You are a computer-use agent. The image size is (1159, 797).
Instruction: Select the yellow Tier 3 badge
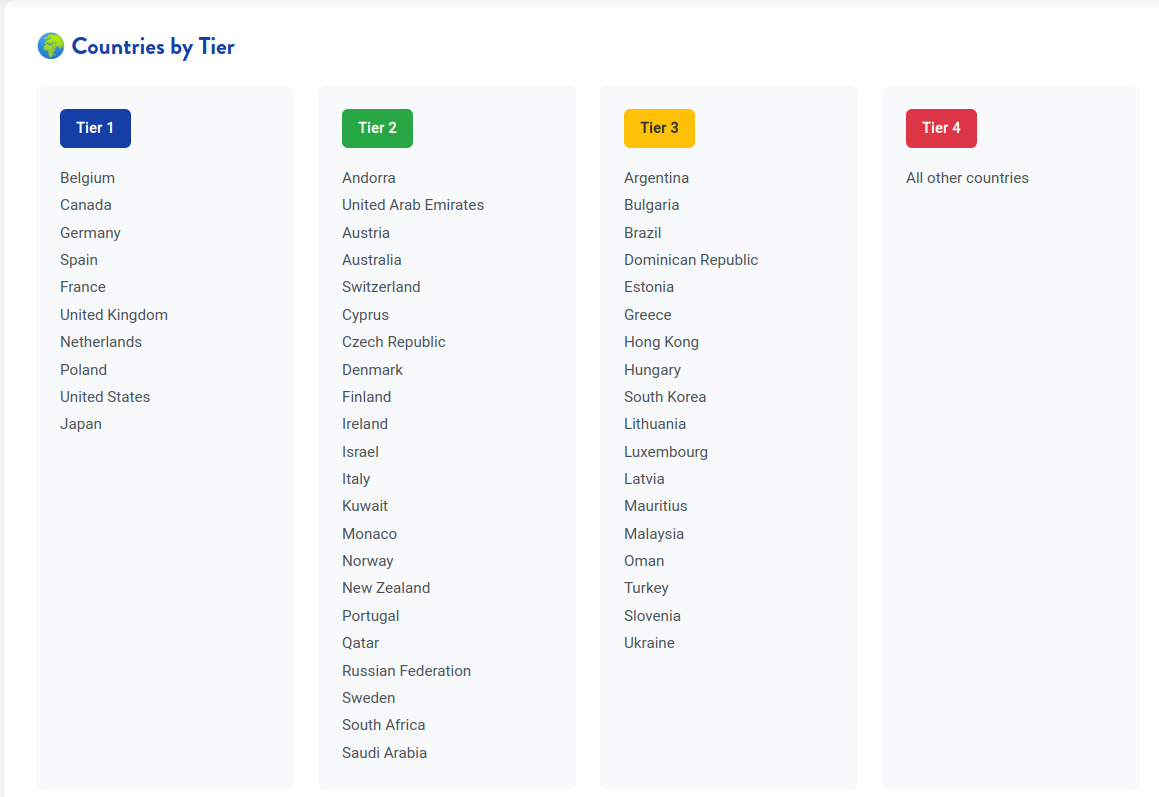pos(659,128)
